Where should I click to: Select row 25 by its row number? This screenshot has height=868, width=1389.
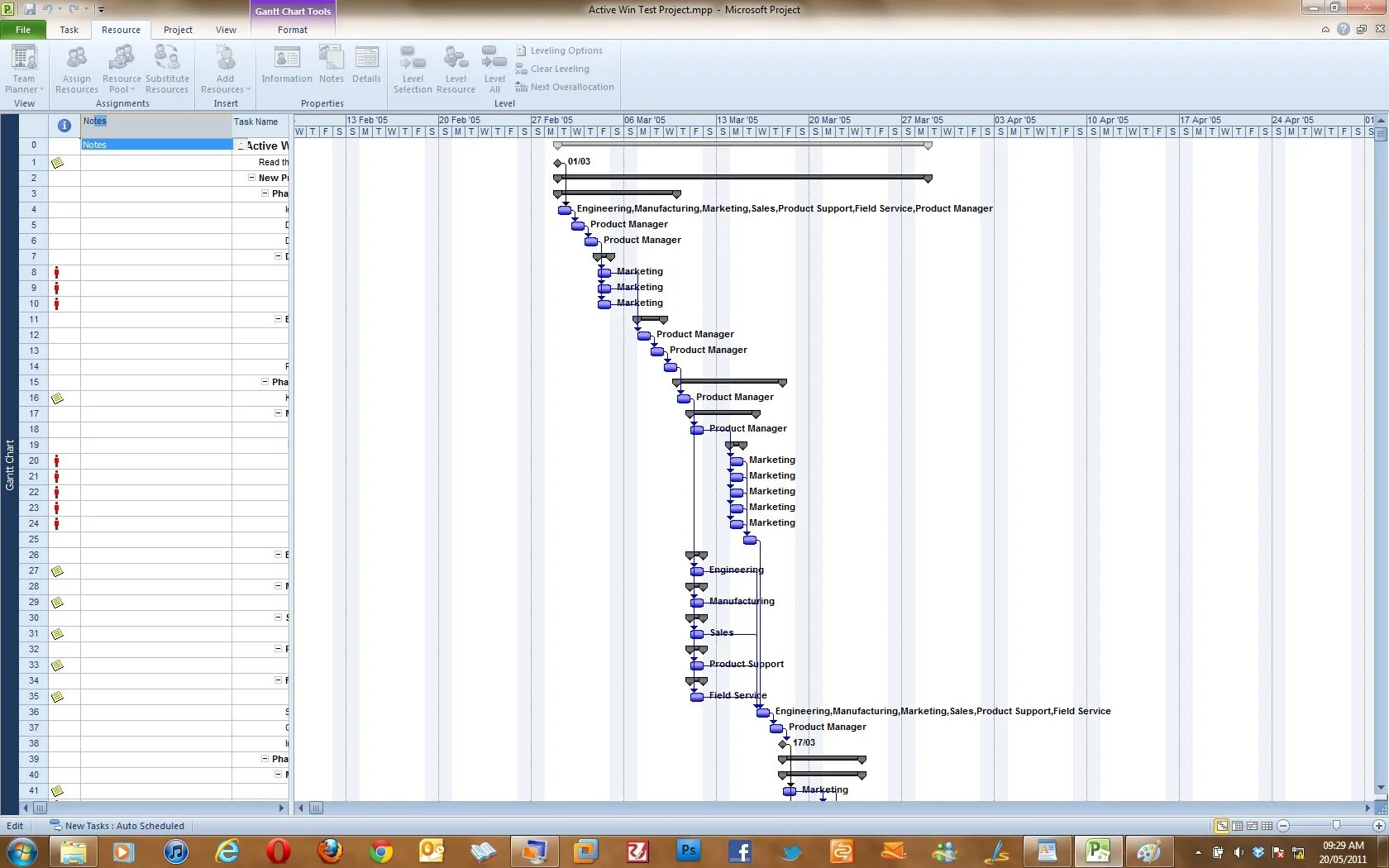coord(34,540)
